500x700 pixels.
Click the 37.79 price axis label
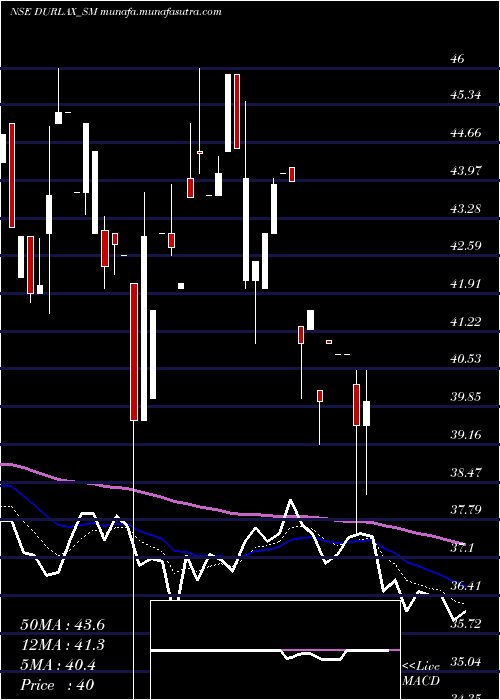point(466,510)
